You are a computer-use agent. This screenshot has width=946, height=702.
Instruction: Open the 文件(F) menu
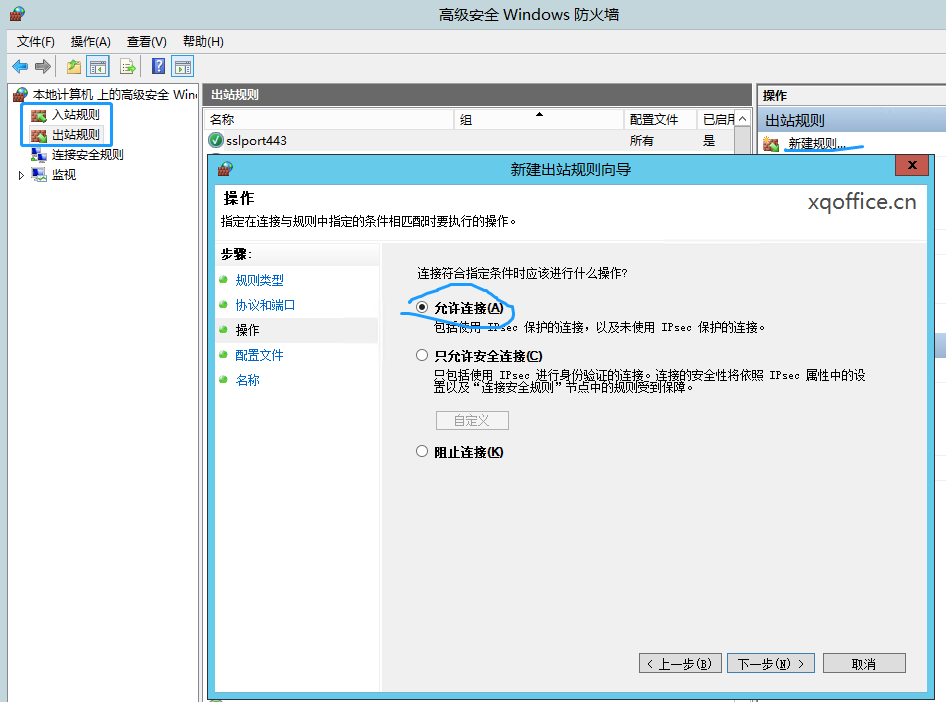pos(36,42)
